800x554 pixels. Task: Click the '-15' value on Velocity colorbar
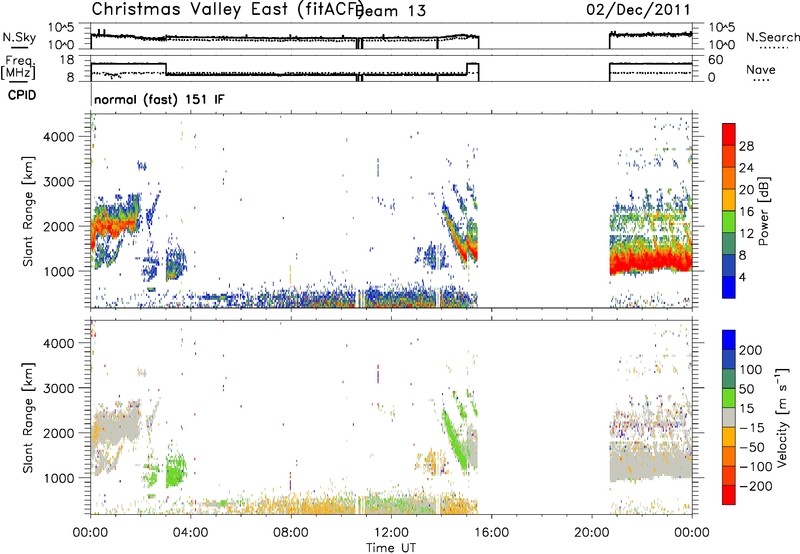click(752, 427)
